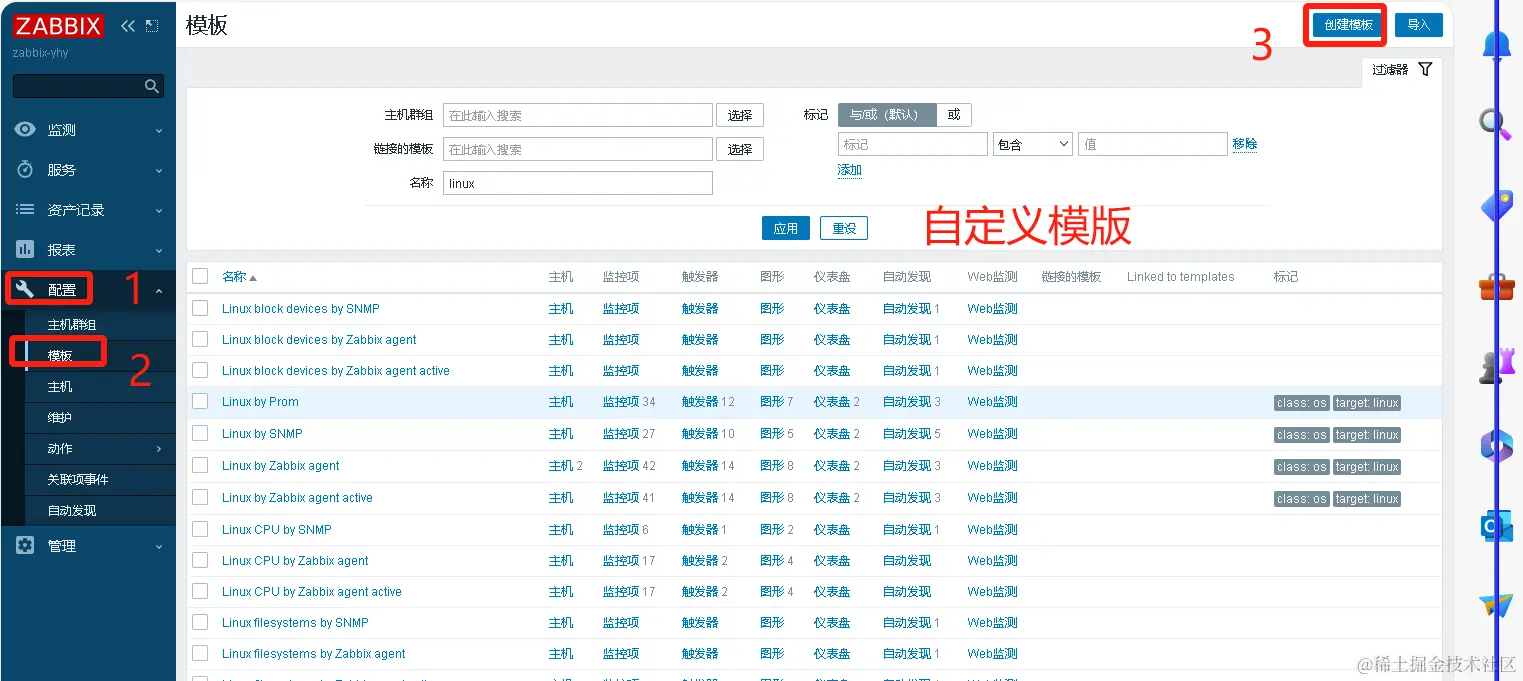Click the gear icon for 管理
This screenshot has width=1523, height=681.
(25, 546)
